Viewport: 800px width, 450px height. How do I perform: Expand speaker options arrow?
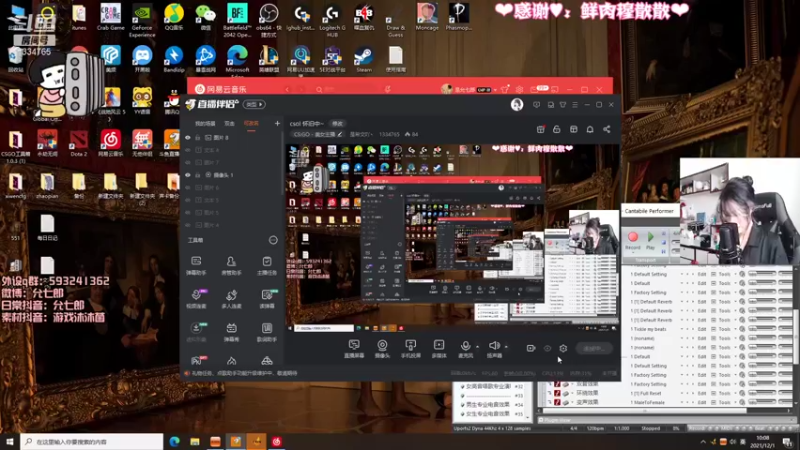506,347
